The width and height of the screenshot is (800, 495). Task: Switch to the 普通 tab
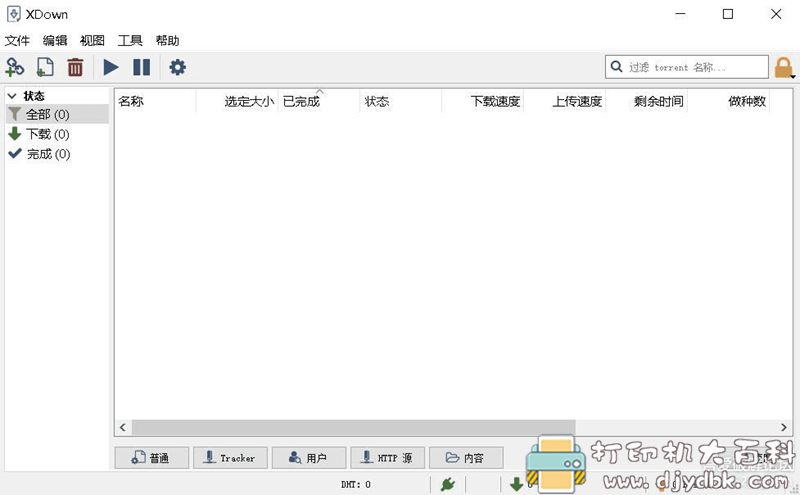pos(152,458)
